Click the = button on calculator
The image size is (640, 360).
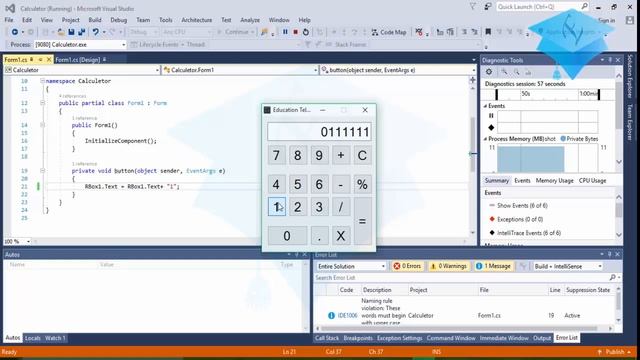coord(362,221)
